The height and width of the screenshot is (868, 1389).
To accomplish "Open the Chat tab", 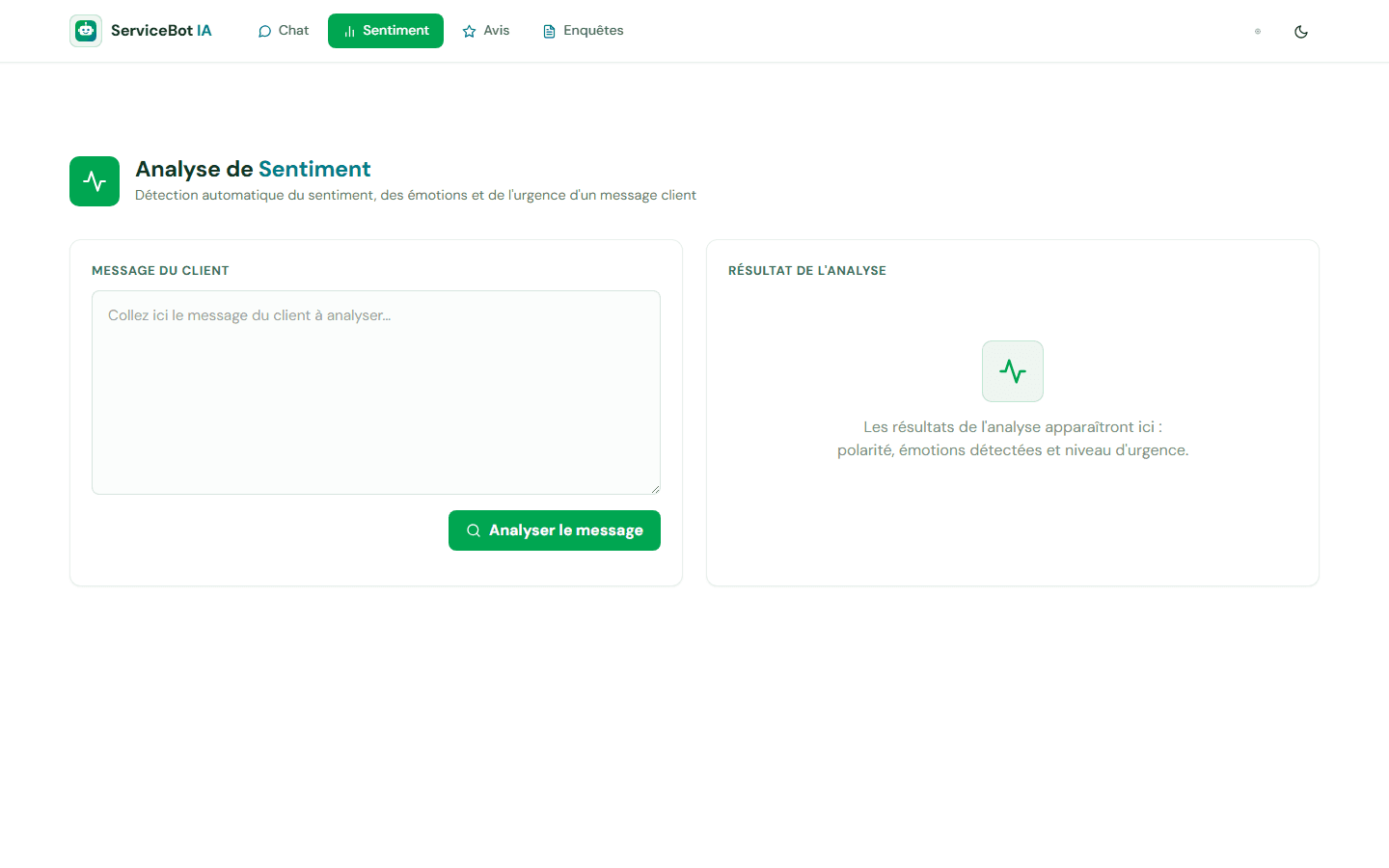I will coord(284,31).
